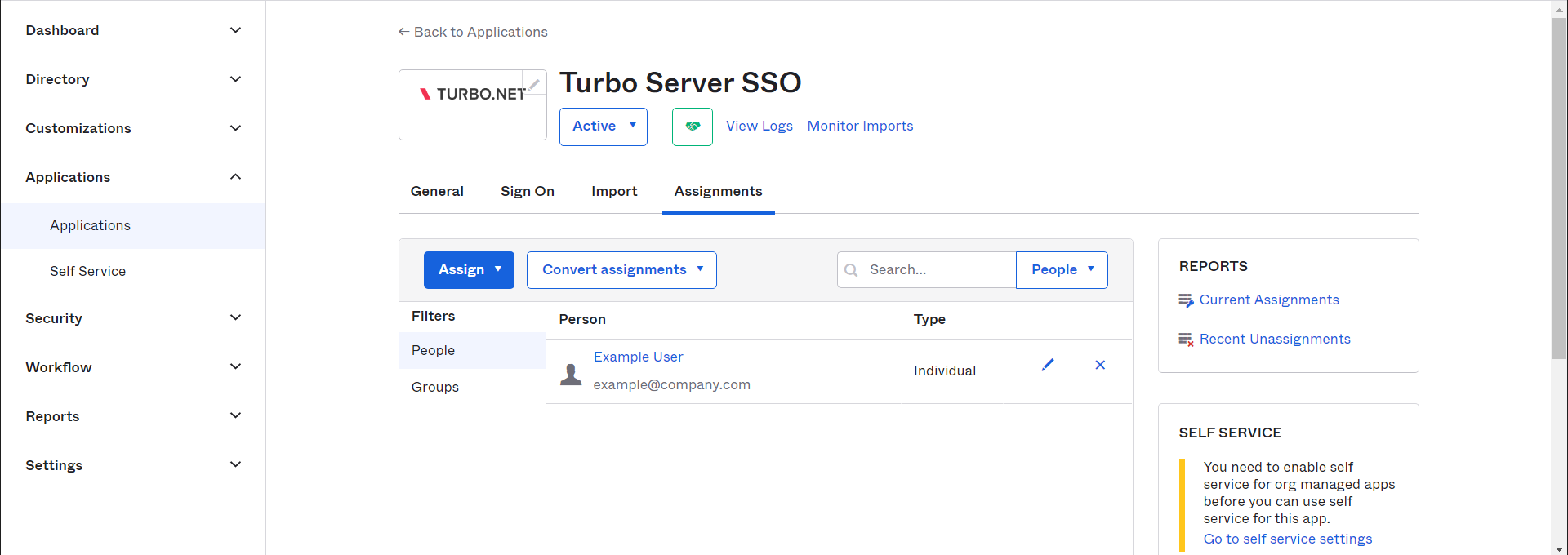Screen dimensions: 1568x555
Task: Remove Example User assignment with X icon
Action: point(1100,365)
